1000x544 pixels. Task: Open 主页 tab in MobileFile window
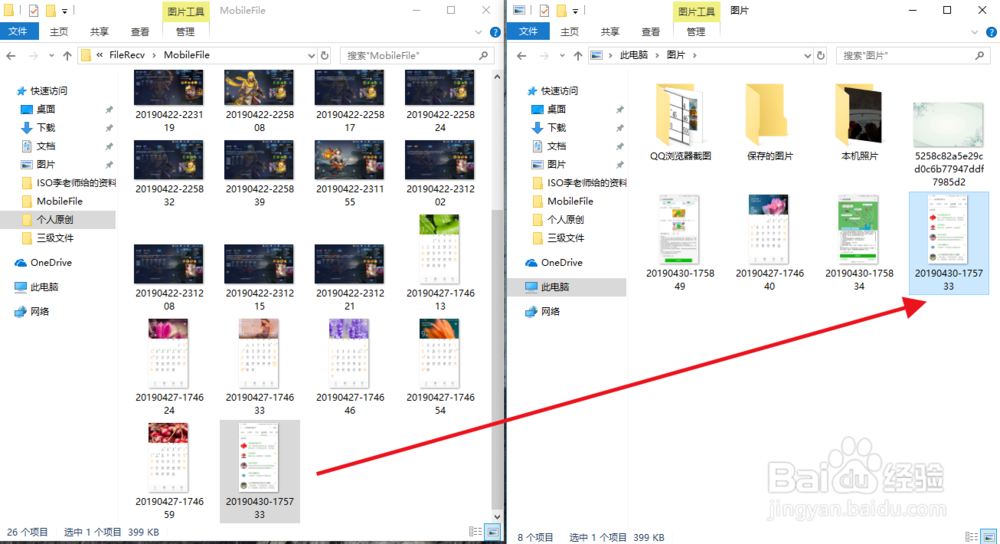tap(59, 31)
